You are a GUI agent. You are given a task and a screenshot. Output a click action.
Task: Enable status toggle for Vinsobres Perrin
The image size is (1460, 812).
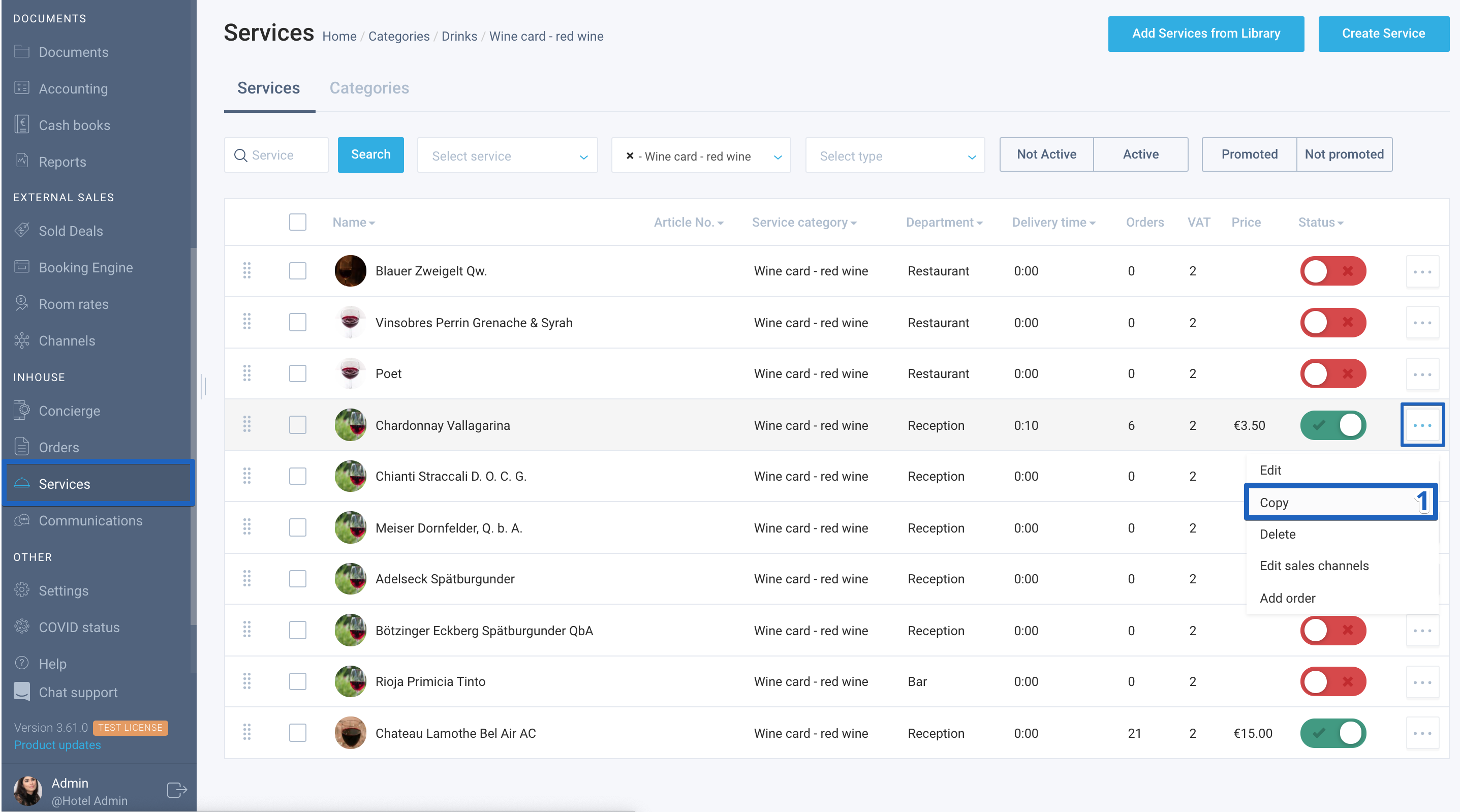1332,323
